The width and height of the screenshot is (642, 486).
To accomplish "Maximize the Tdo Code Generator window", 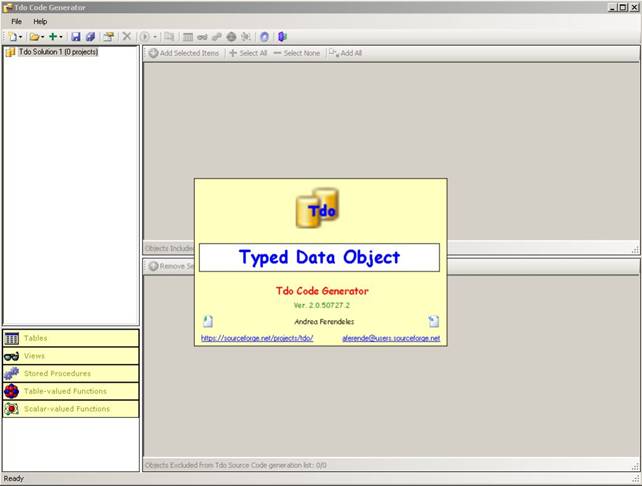I will click(623, 7).
